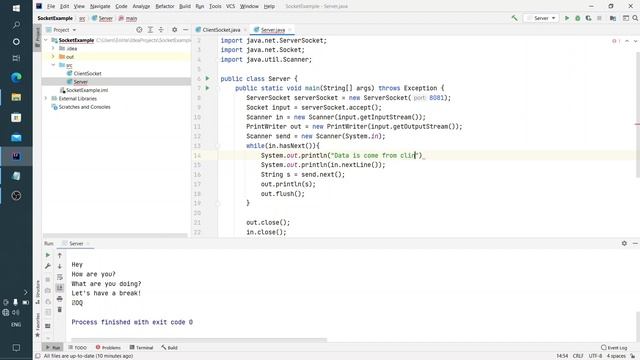Viewport: 640px width, 360px height.
Task: Open the Server run configuration dropdown
Action: pos(541,18)
